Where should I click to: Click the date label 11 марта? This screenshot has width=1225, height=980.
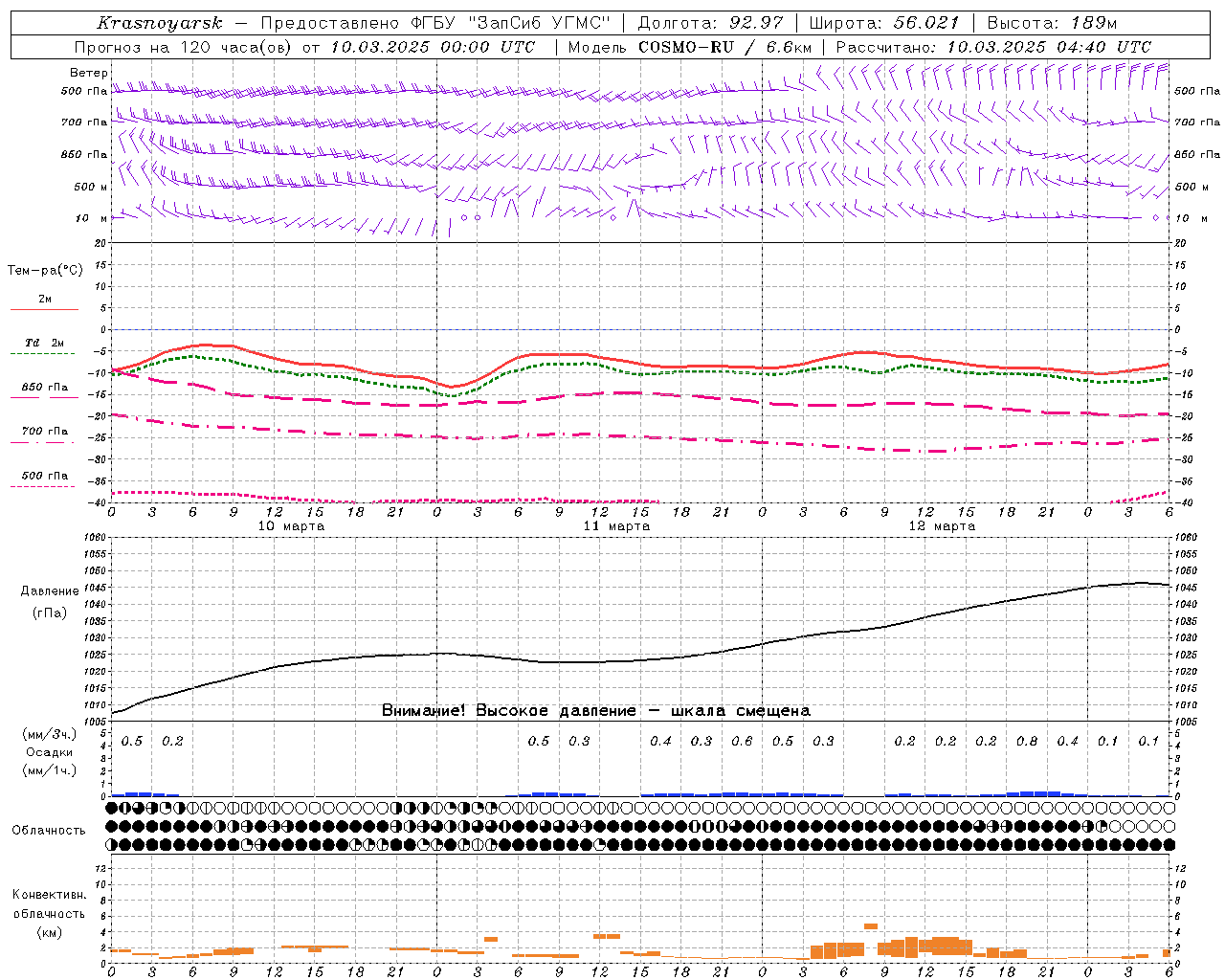tap(616, 526)
